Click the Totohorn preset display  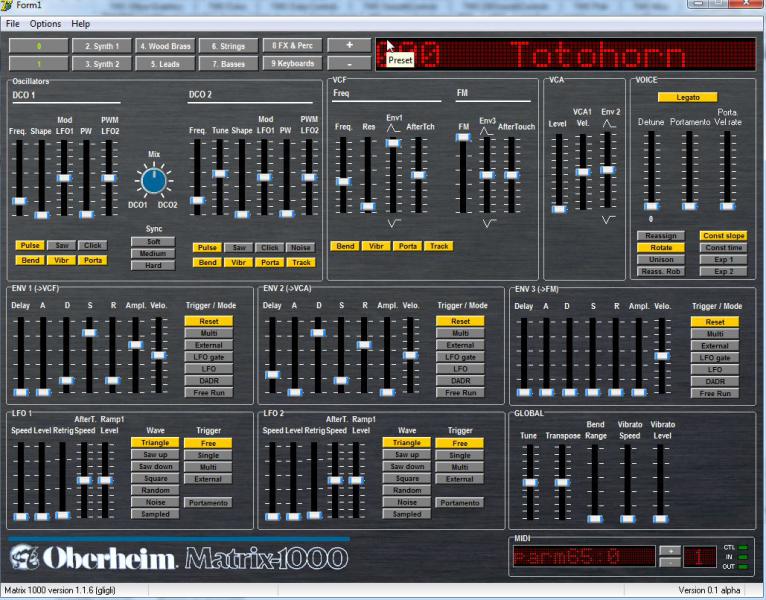tap(566, 54)
